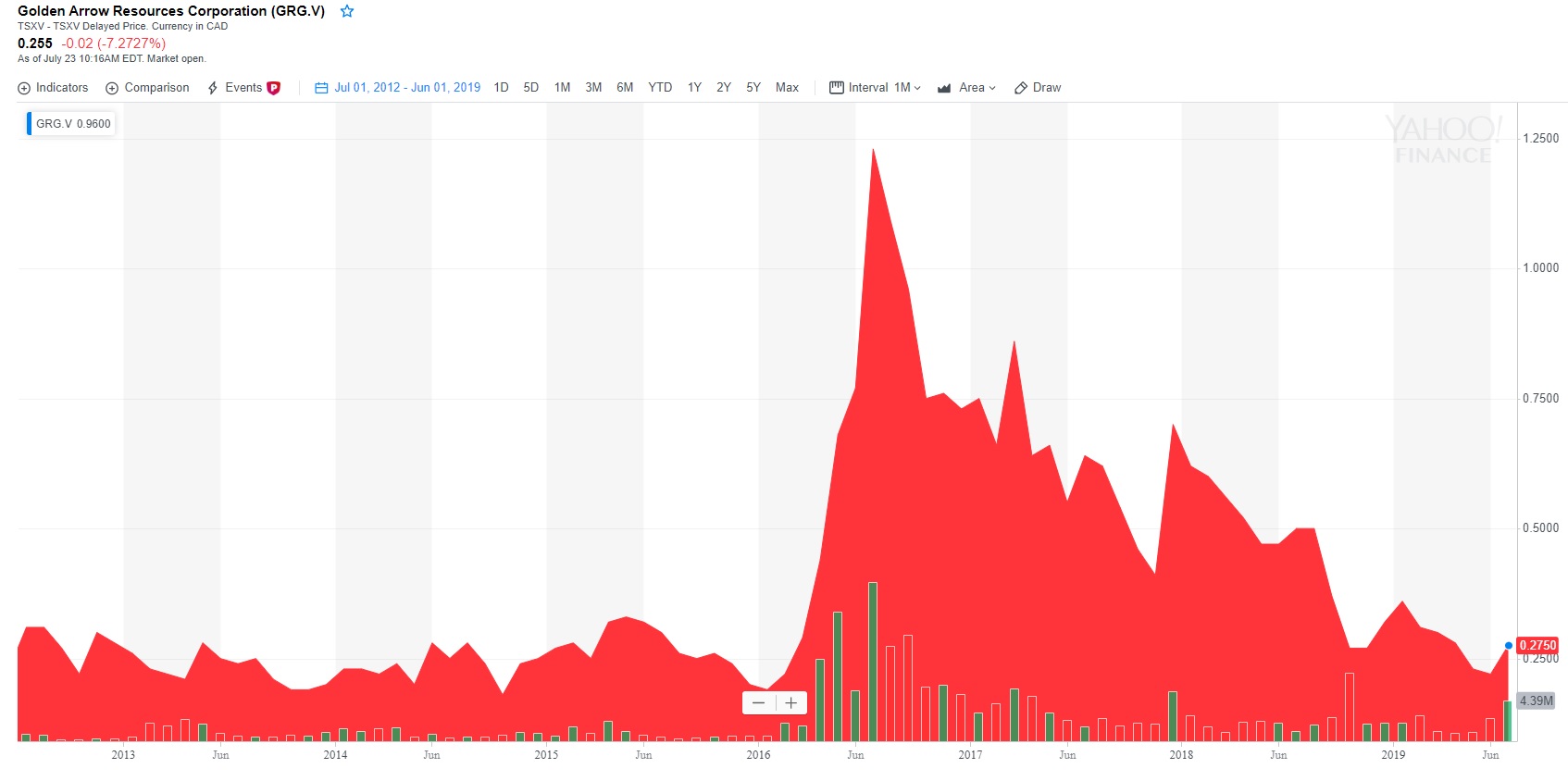Click the Comparison plus icon
1568x781 pixels.
tap(112, 88)
